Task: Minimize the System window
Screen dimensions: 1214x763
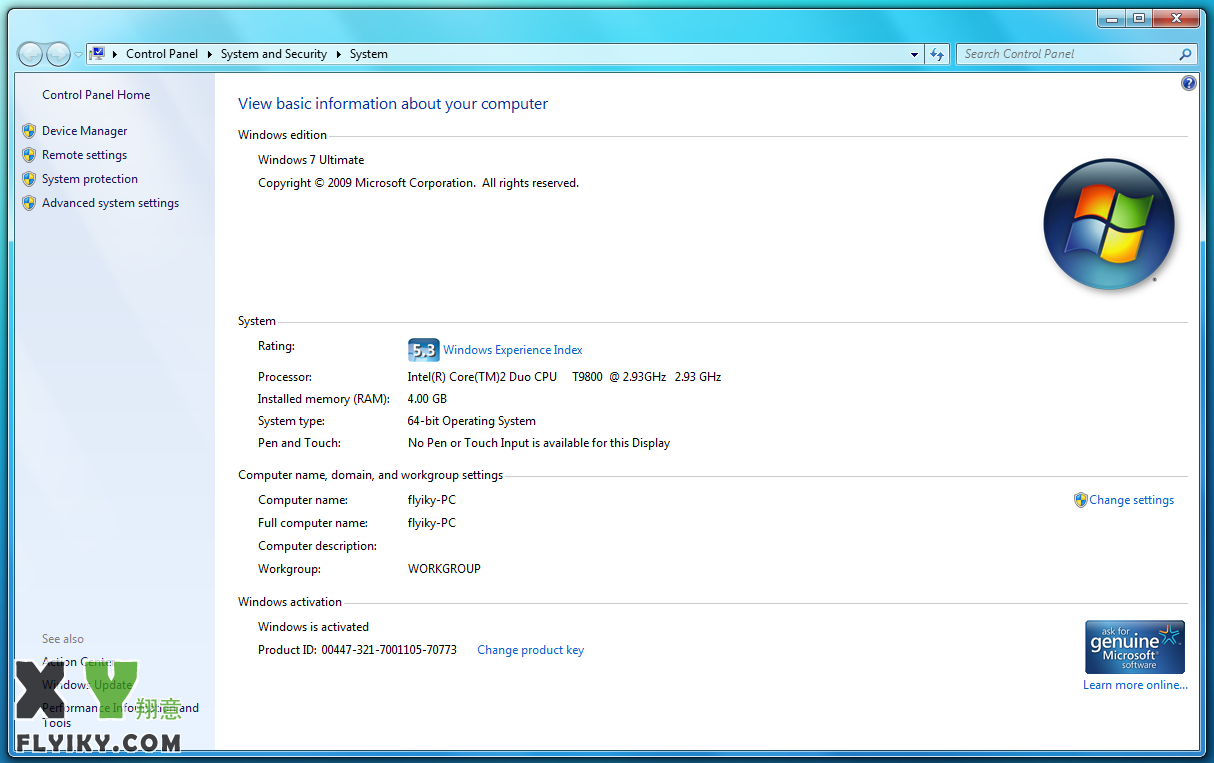Action: pos(1112,18)
